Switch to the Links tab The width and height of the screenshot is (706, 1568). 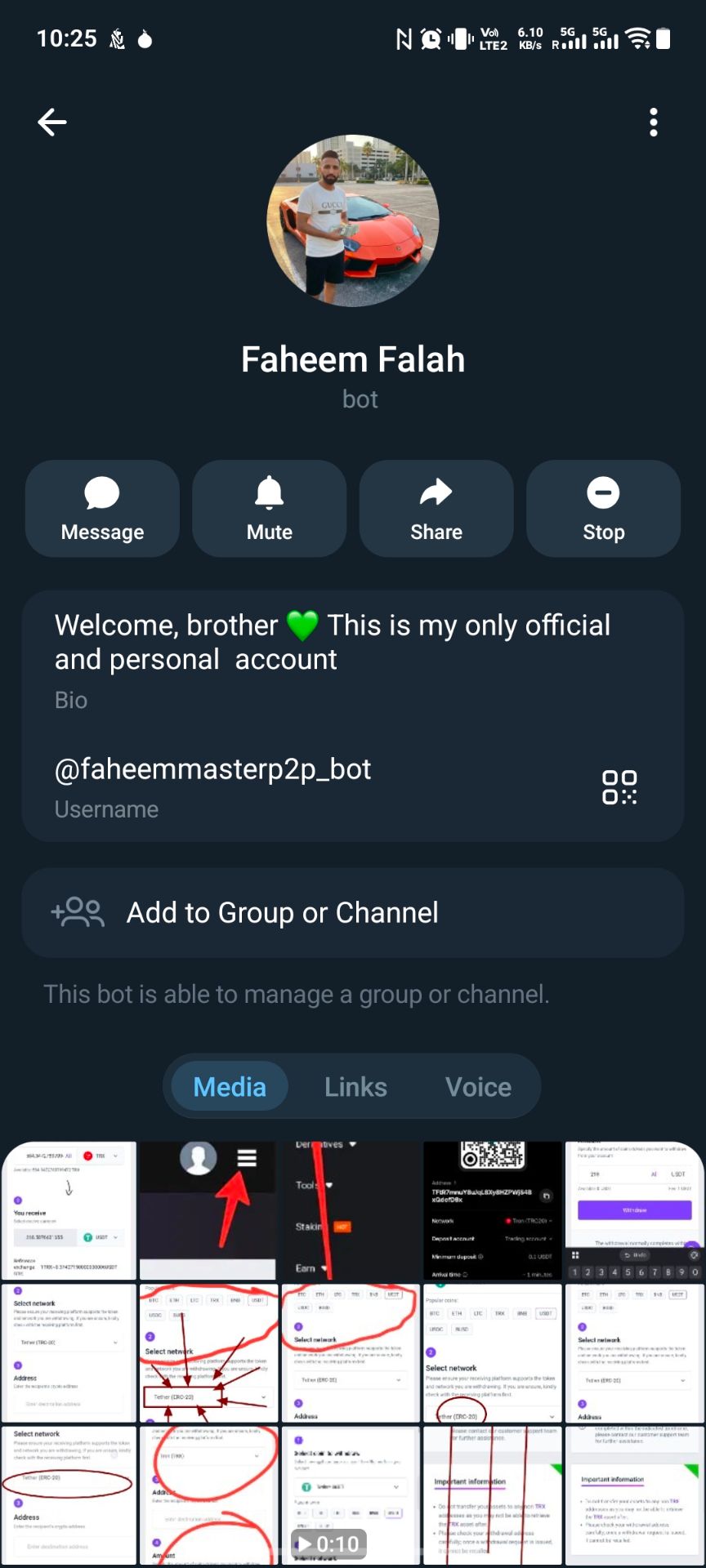tap(355, 1087)
